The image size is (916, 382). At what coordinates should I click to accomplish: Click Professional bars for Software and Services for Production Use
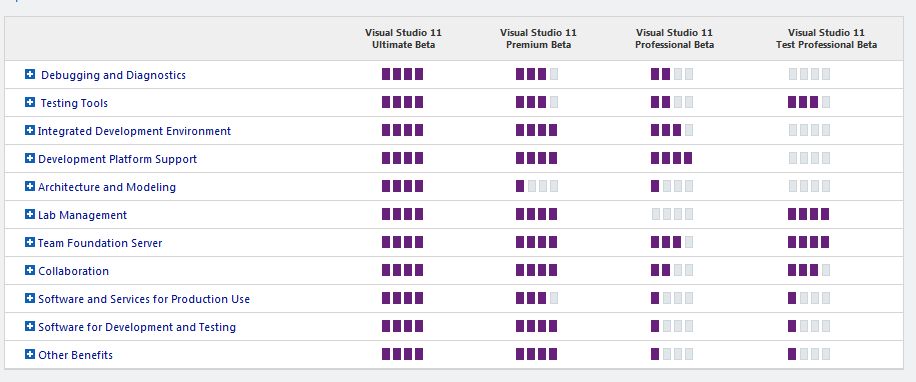[672, 298]
